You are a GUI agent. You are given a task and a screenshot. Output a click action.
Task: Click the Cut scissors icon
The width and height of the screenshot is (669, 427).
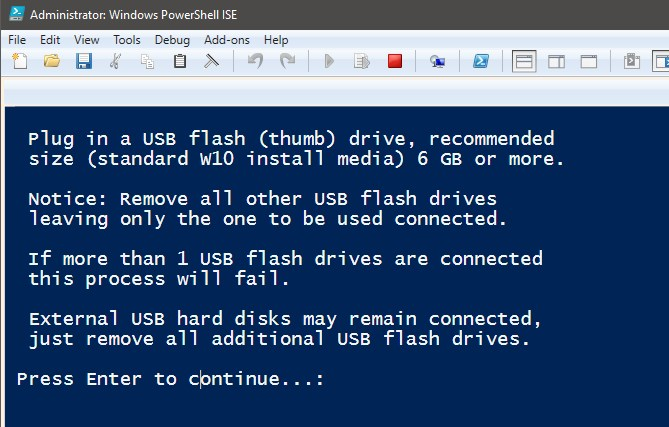(x=116, y=61)
